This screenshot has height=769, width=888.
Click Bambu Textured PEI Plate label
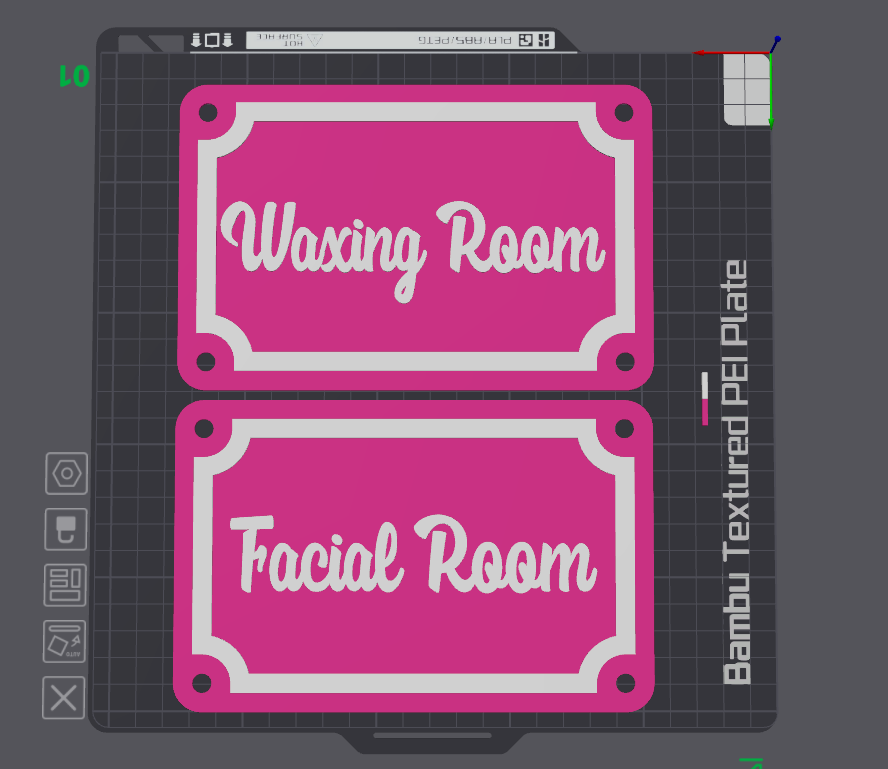[x=736, y=472]
